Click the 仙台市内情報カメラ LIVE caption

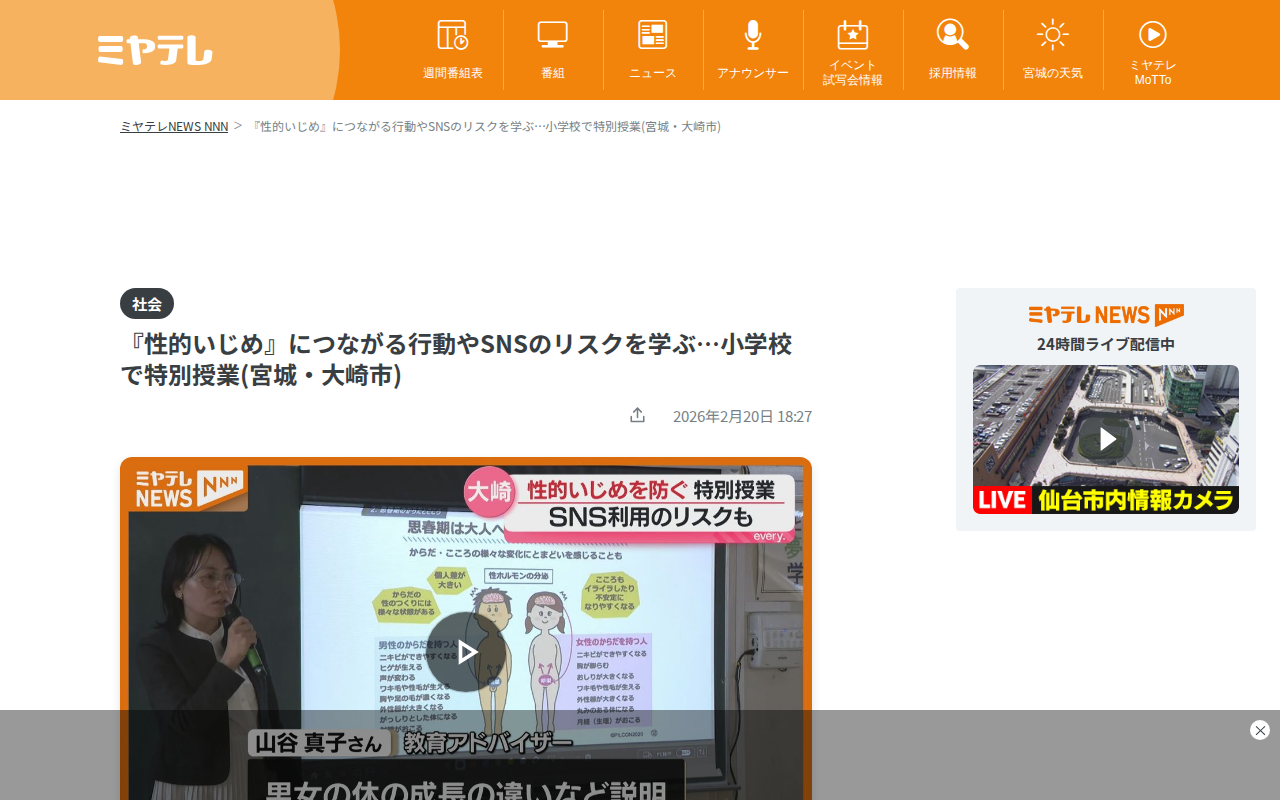pyautogui.click(x=1106, y=500)
